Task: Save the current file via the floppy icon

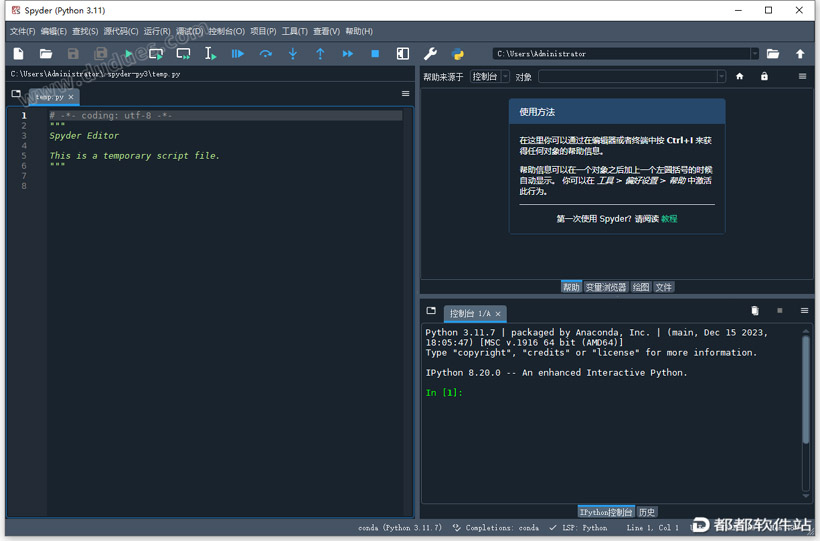Action: click(x=73, y=53)
